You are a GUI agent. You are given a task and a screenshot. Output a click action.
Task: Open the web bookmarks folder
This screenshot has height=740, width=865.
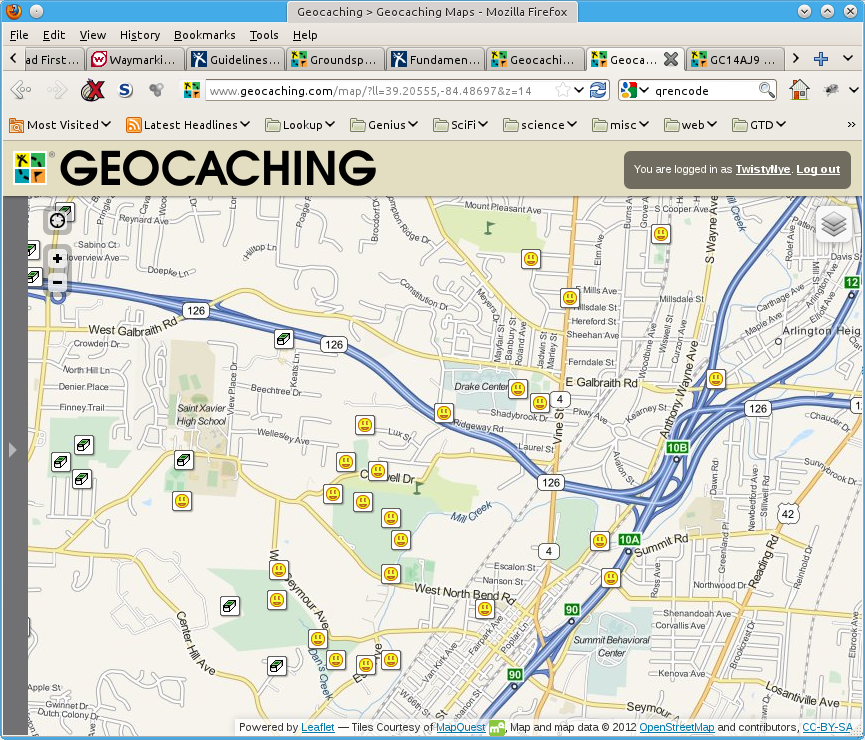coord(690,125)
